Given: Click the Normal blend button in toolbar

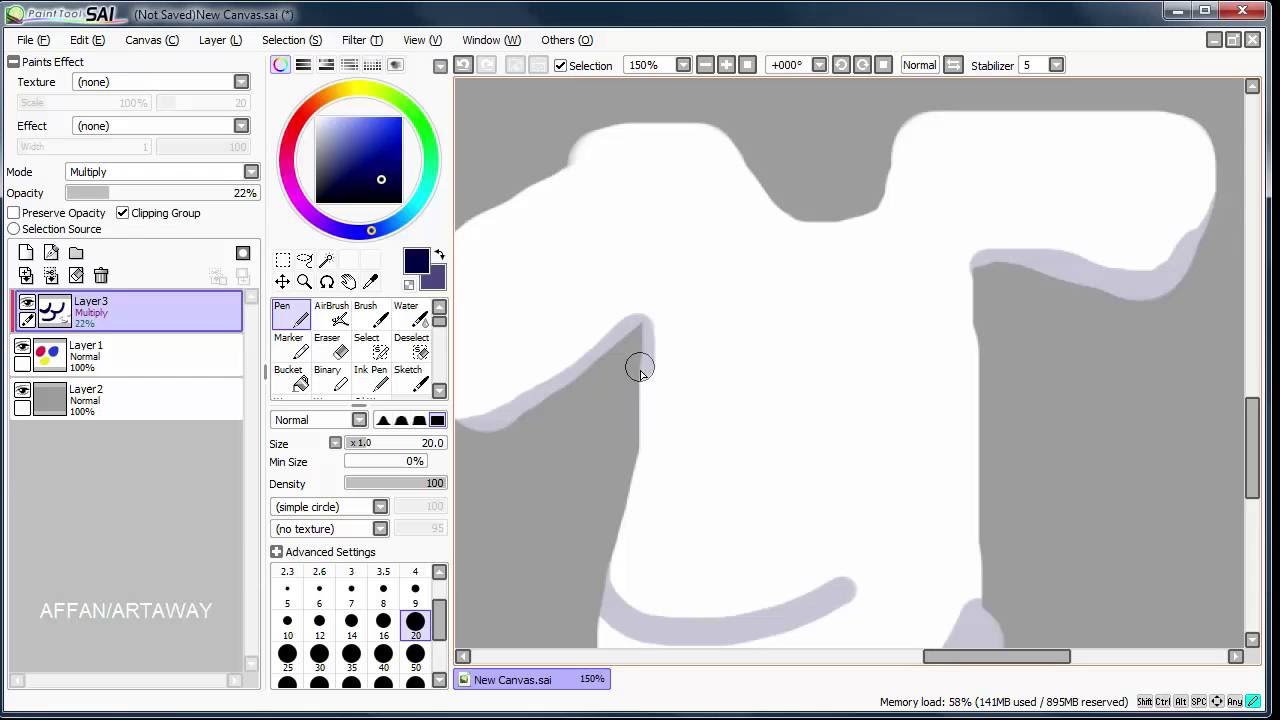Looking at the screenshot, I should (x=919, y=65).
